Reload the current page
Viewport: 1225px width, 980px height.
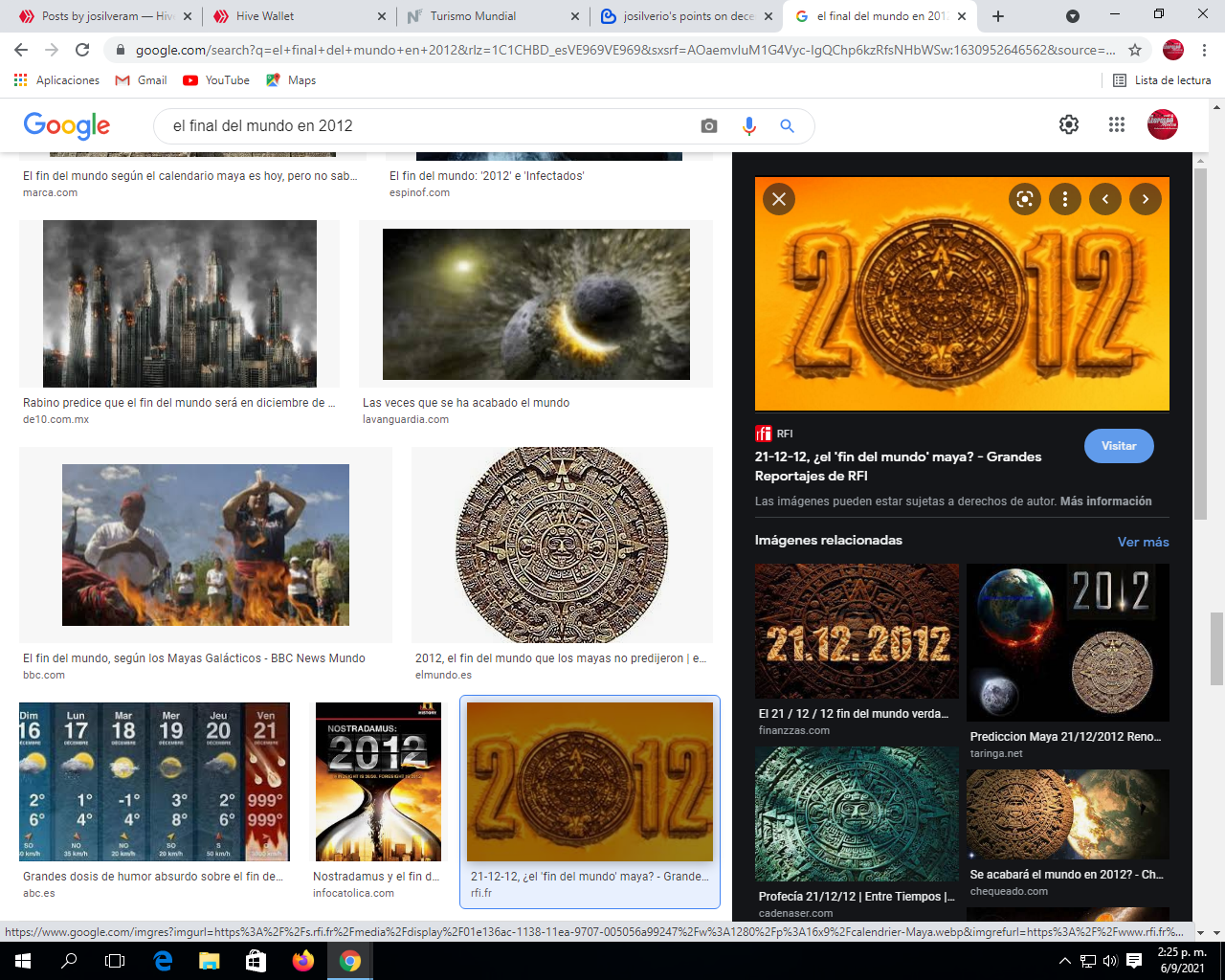click(x=82, y=50)
